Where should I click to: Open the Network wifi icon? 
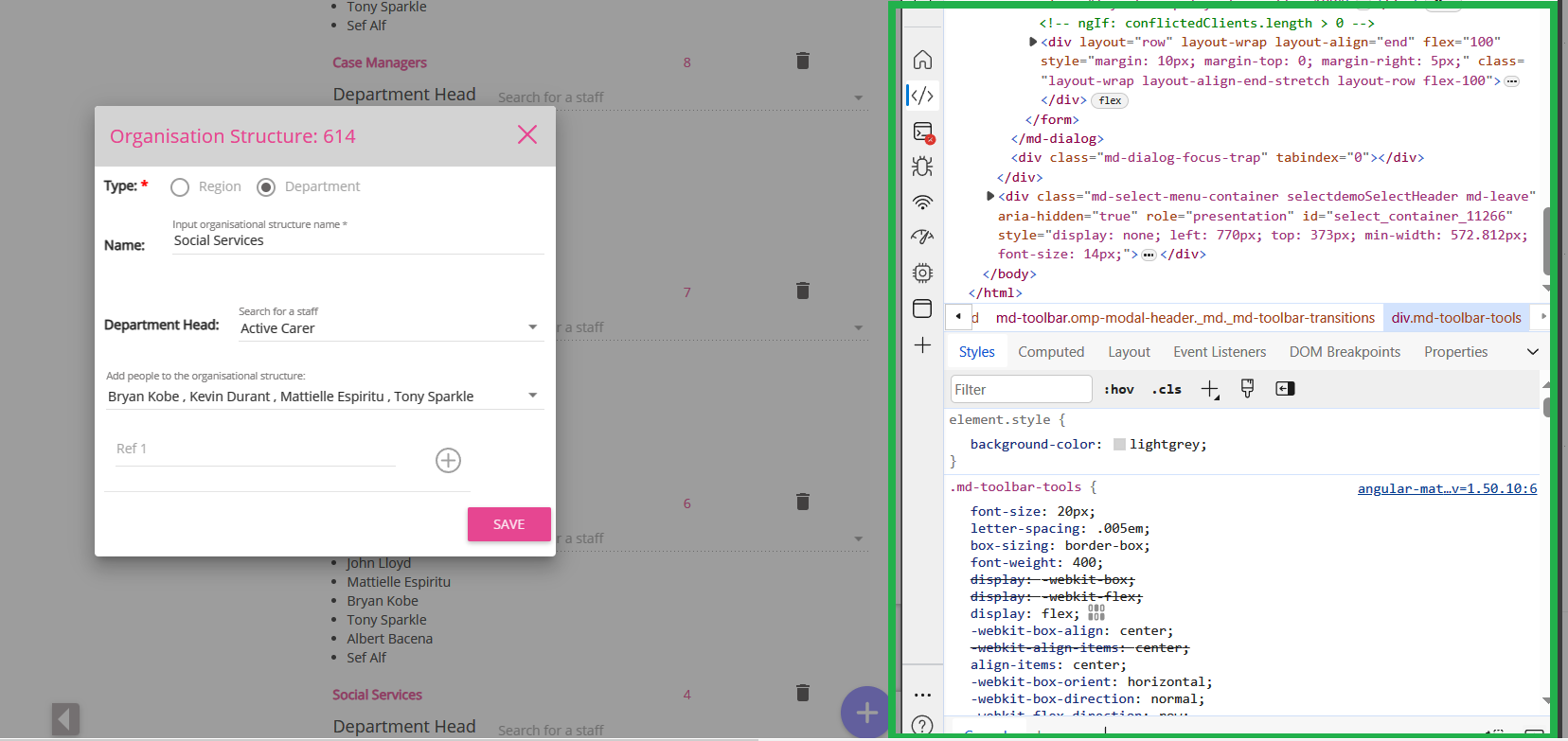click(x=922, y=203)
